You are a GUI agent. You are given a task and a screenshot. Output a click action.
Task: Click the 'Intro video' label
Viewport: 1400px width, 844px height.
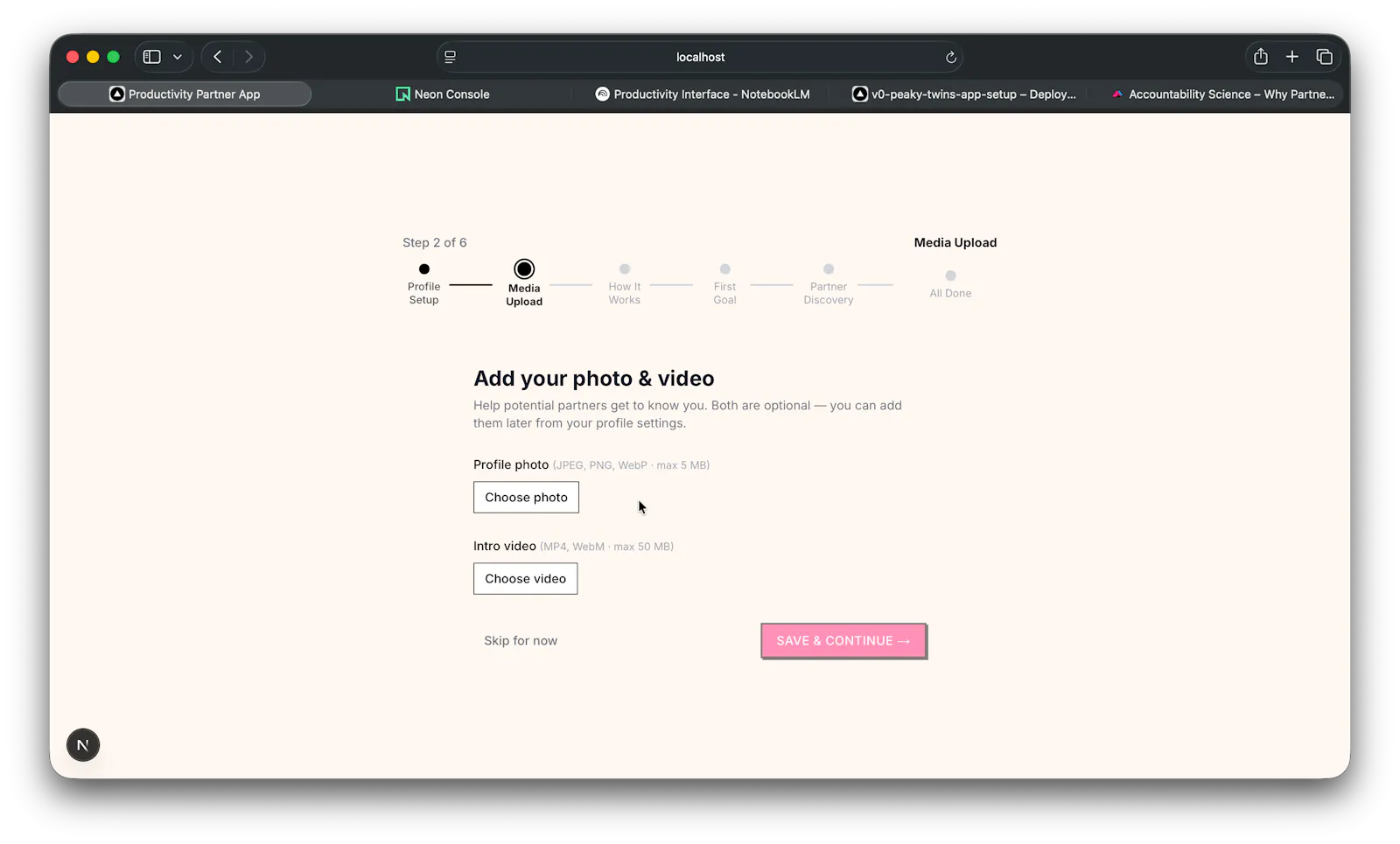[x=505, y=547]
